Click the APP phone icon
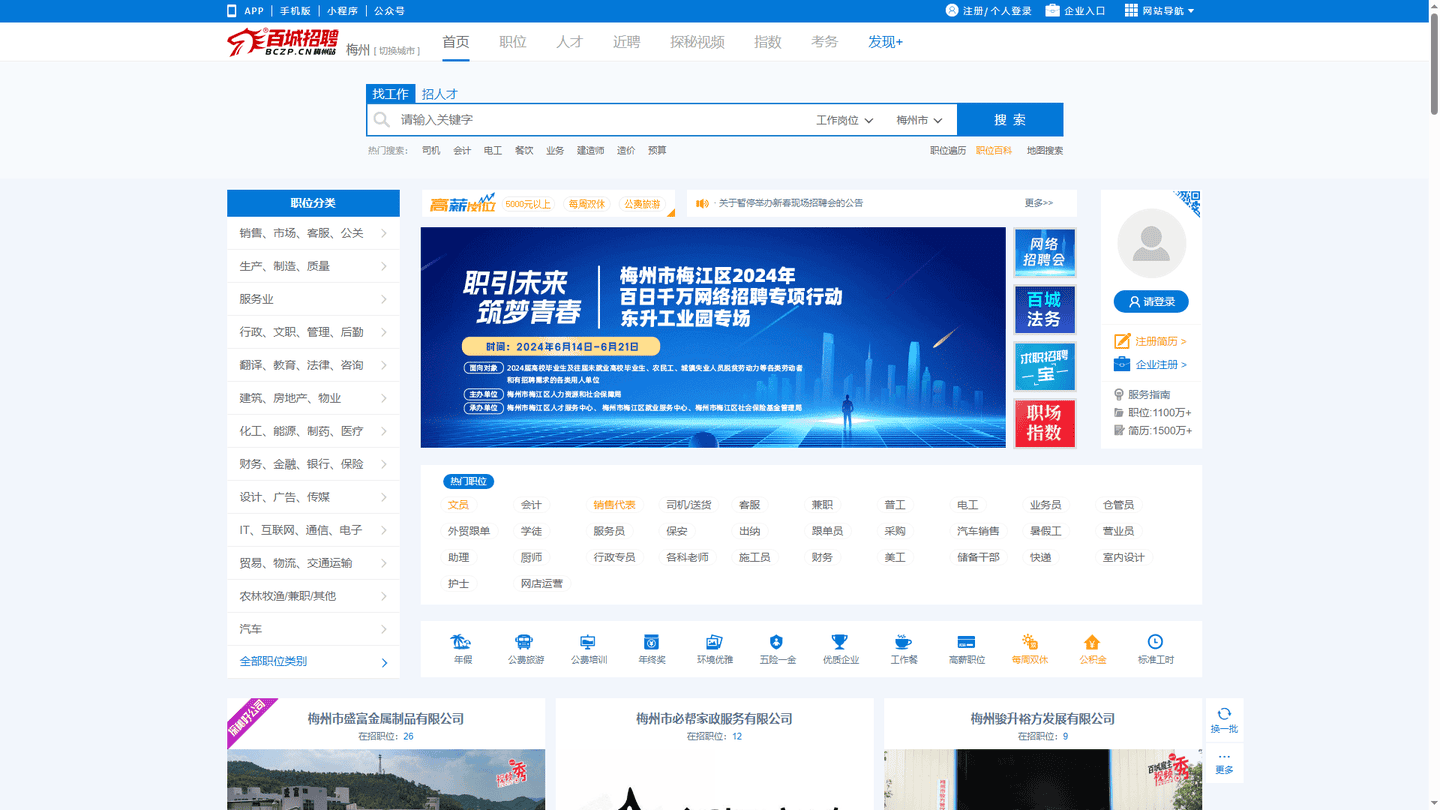1440x810 pixels. pos(232,11)
